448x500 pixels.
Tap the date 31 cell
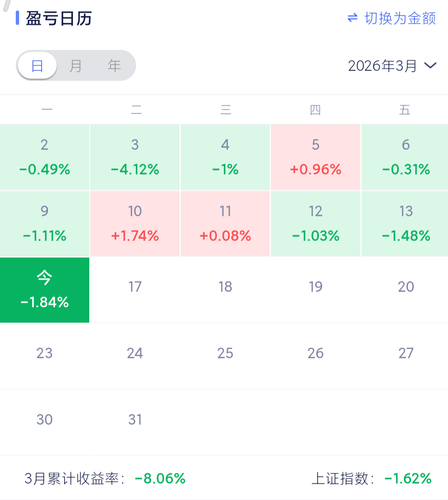pos(135,422)
